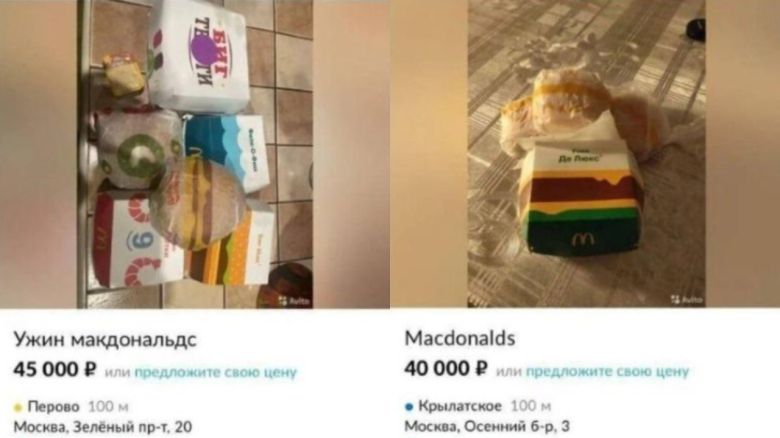Click the Крылатское station name
Screen dimensions: 780x438
[x=460, y=406]
